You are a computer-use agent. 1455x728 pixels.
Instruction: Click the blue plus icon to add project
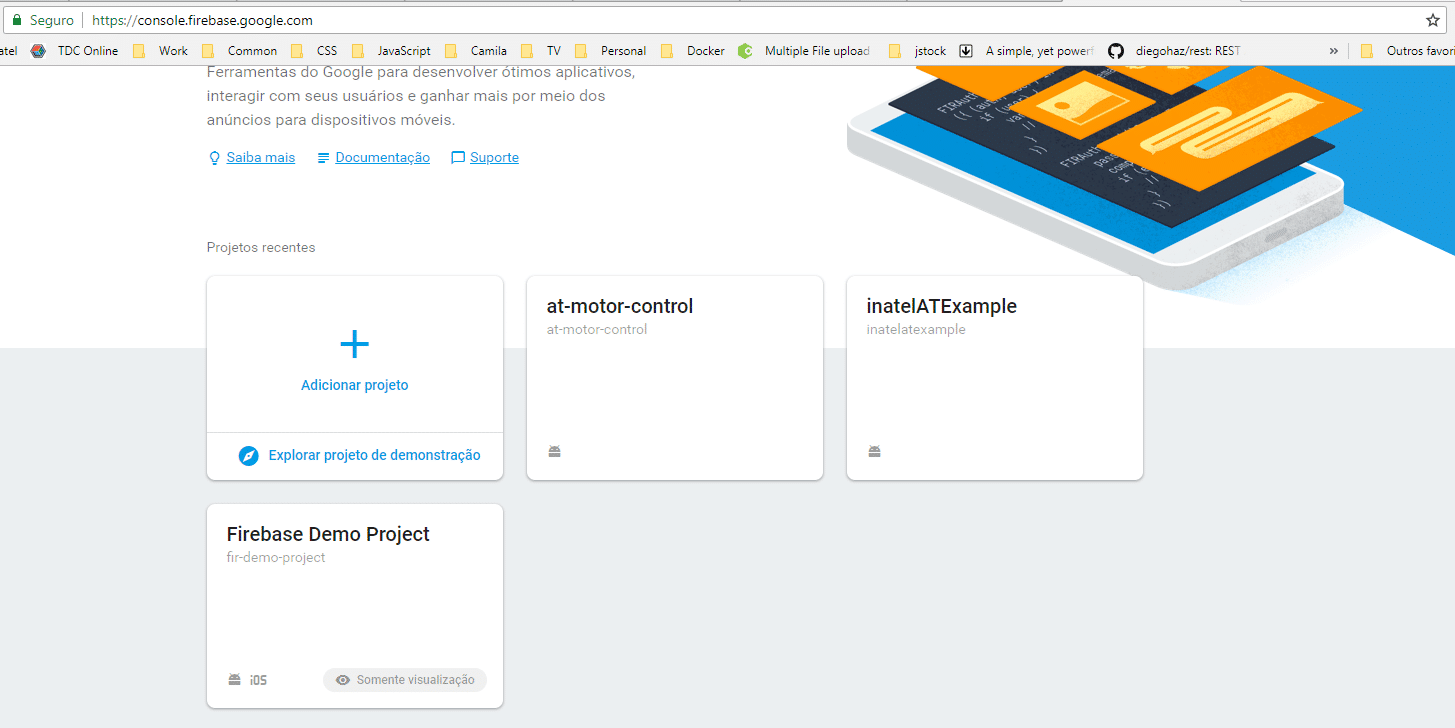[355, 345]
